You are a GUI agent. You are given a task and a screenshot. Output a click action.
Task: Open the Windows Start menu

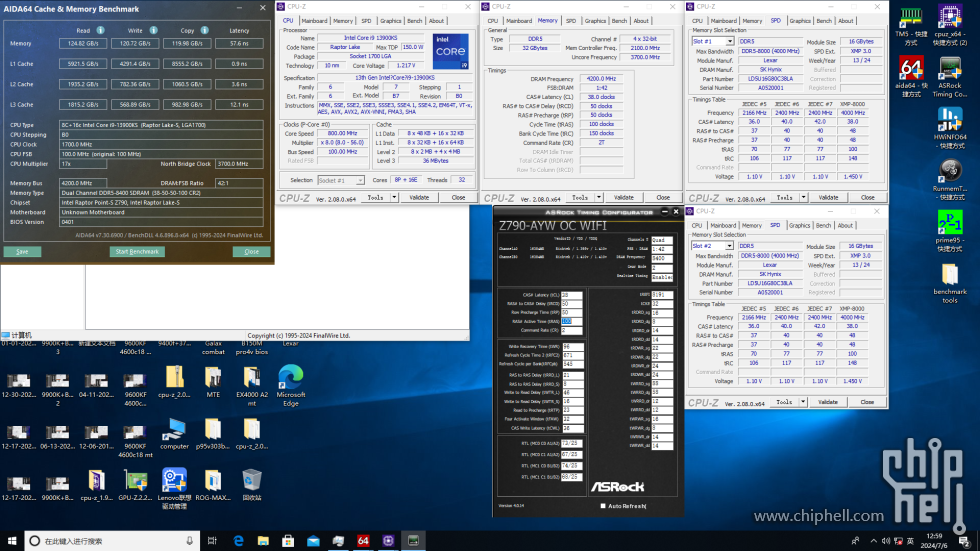[x=12, y=541]
